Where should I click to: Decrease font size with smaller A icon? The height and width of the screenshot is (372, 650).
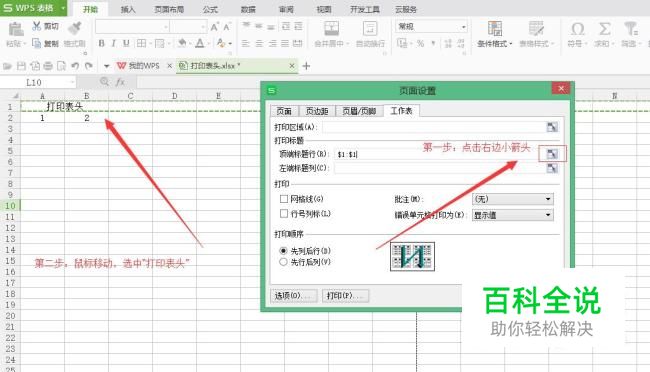(227, 27)
